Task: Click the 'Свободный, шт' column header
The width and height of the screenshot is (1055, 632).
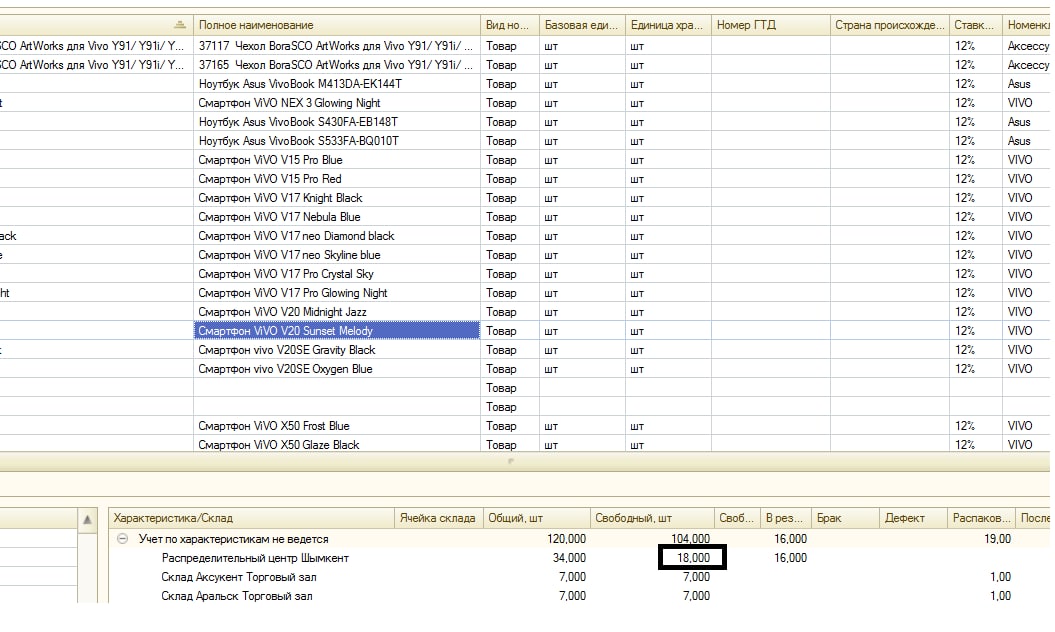Action: 652,518
